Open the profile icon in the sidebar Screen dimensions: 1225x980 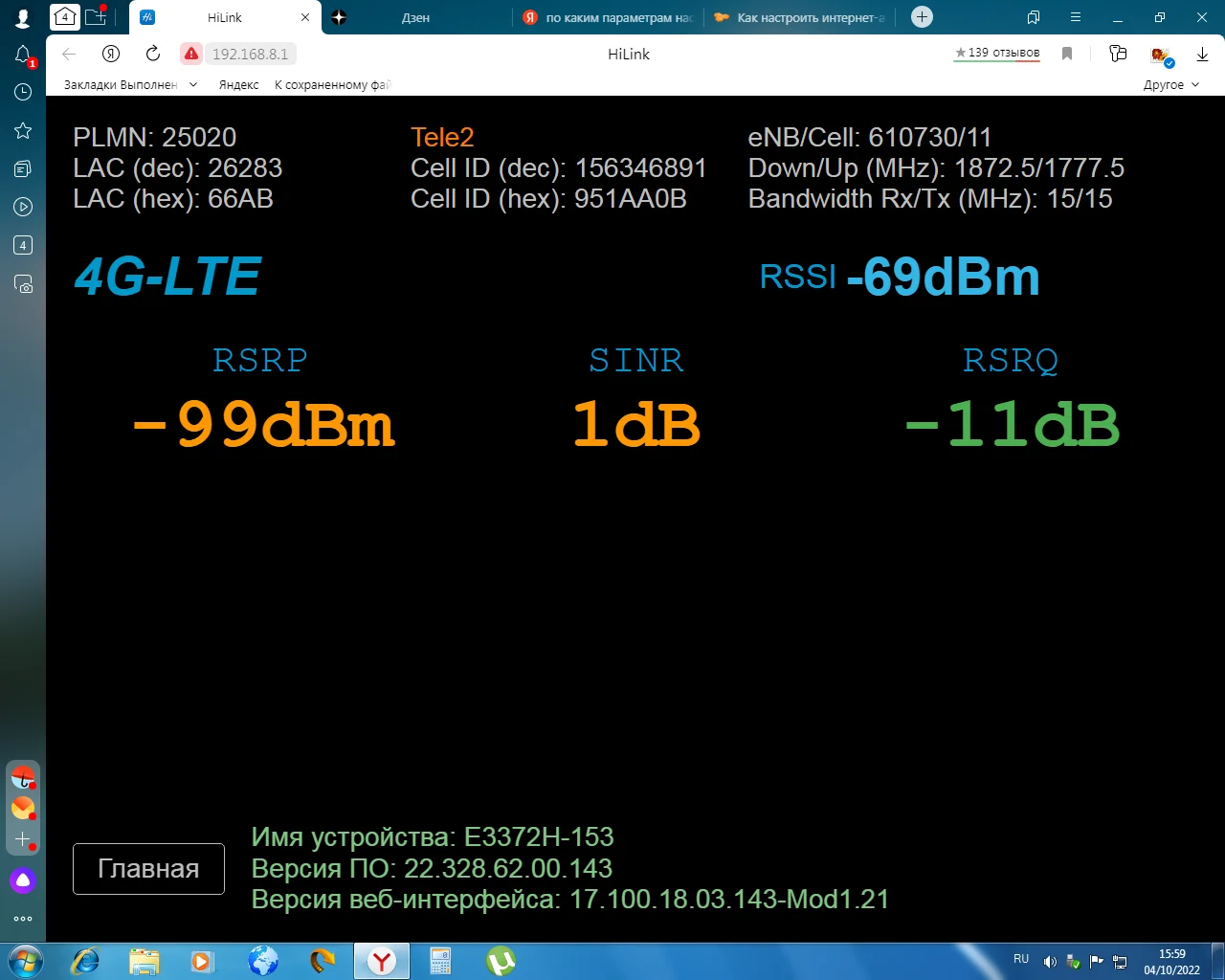tap(23, 17)
